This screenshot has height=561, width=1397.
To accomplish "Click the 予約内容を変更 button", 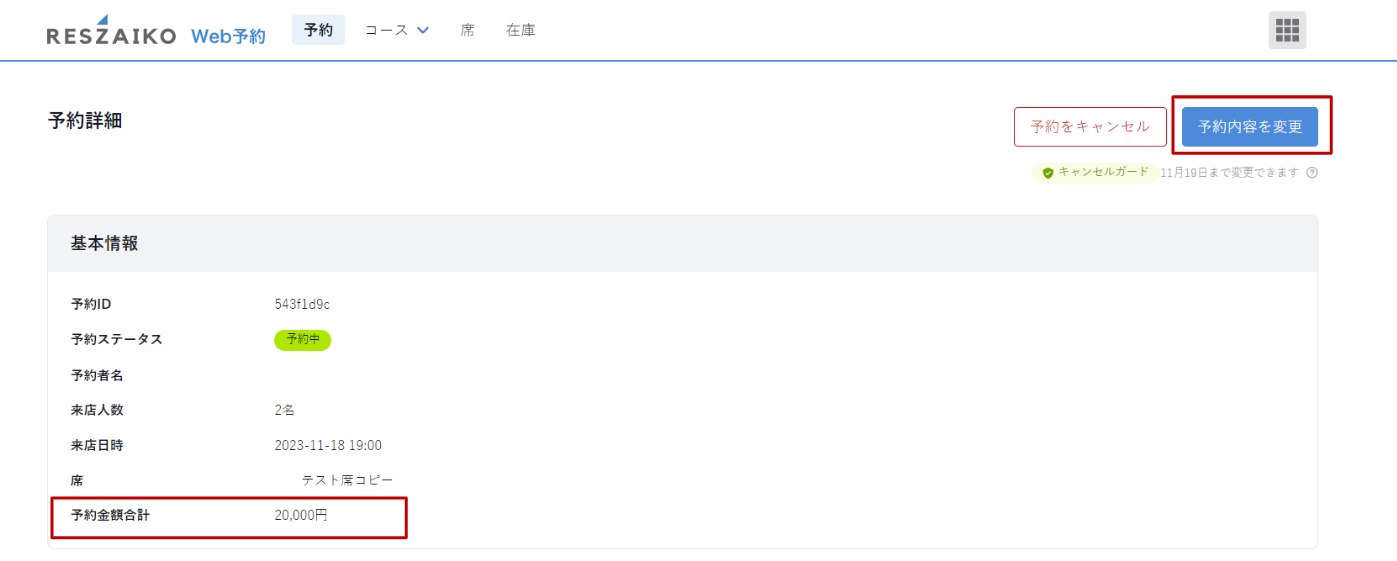I will pyautogui.click(x=1249, y=127).
